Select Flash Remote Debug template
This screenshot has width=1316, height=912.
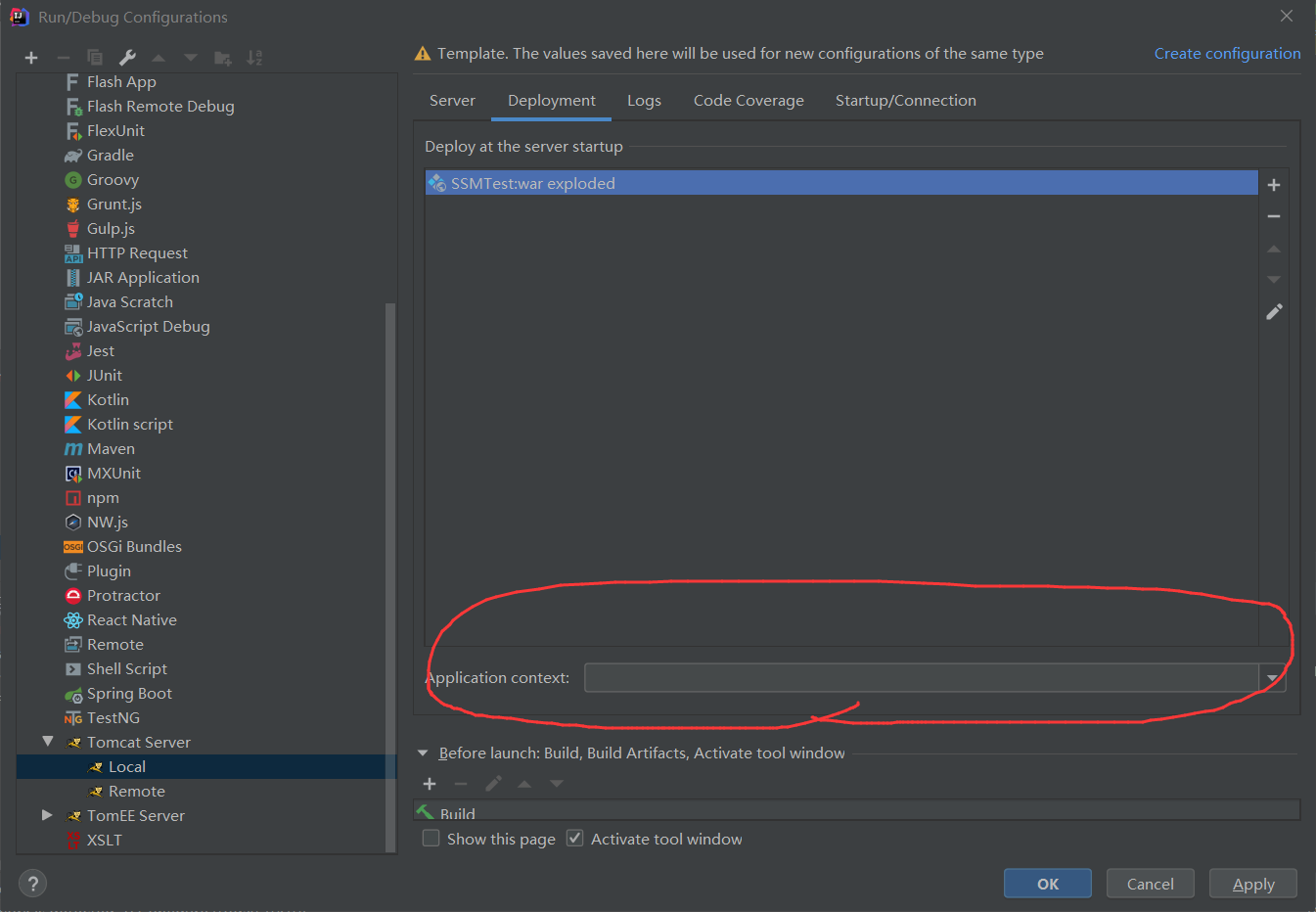[x=160, y=107]
